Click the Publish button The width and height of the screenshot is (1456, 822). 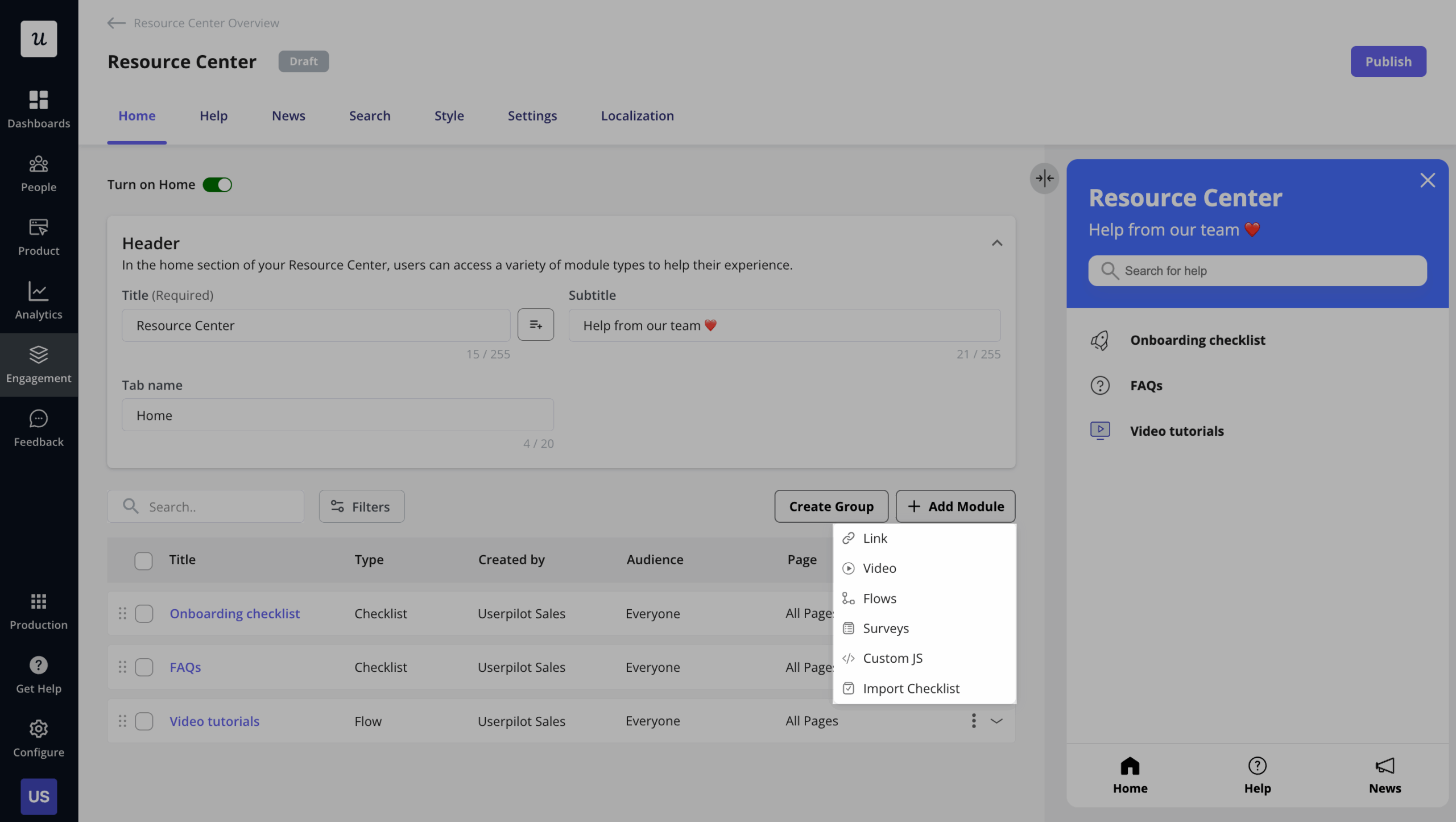[1388, 61]
